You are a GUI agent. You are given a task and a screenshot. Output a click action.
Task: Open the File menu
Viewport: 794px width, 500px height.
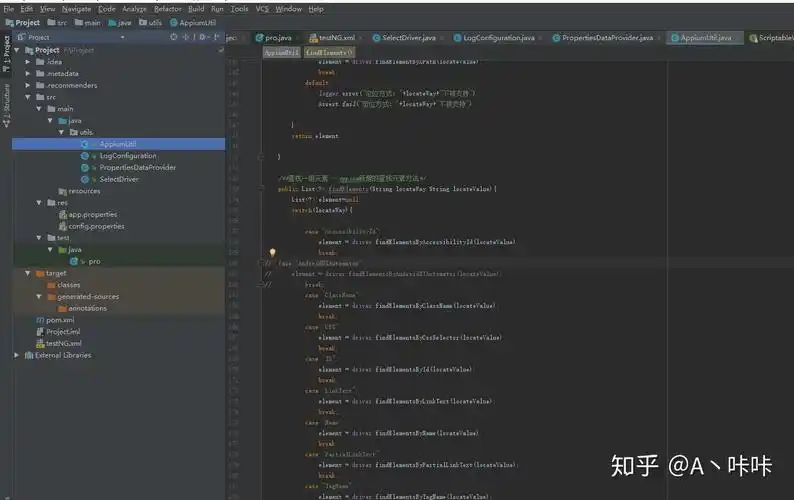pyautogui.click(x=9, y=9)
